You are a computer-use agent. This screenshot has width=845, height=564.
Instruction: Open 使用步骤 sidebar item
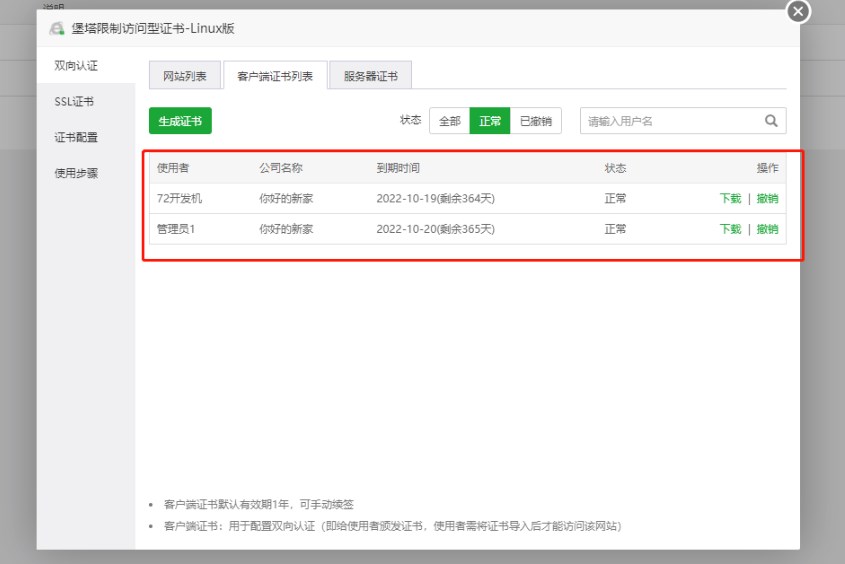coord(76,173)
